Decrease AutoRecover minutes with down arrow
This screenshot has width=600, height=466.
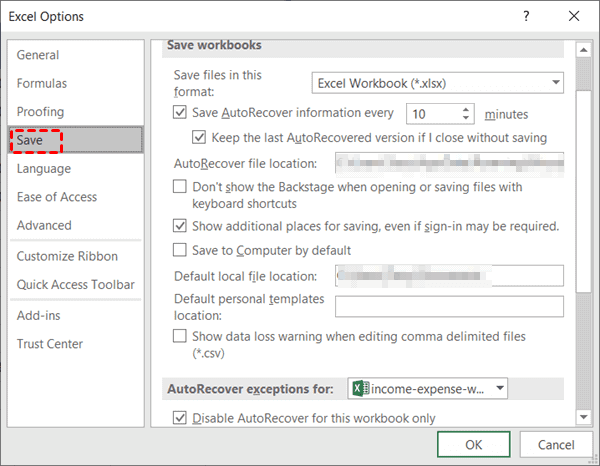click(466, 120)
